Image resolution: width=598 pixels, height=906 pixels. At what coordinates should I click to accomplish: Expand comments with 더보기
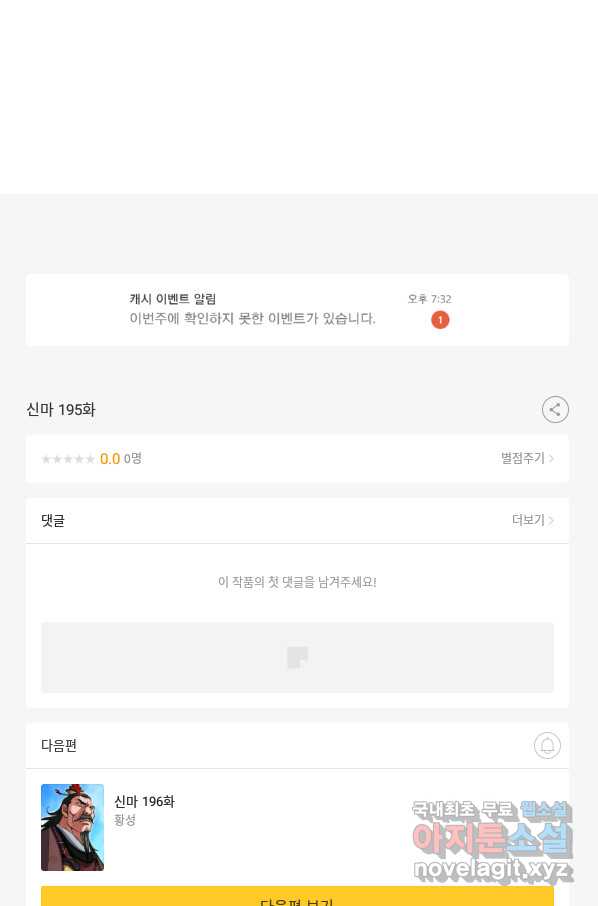tap(528, 520)
